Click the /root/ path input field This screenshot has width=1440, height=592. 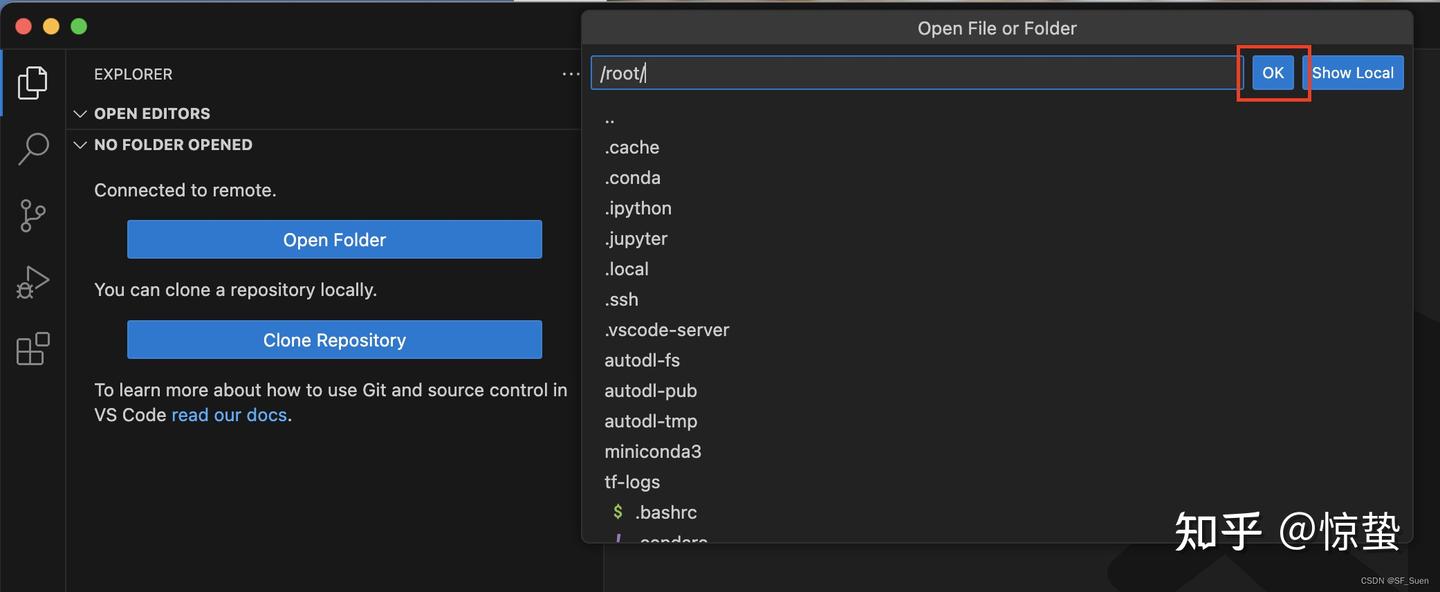click(x=915, y=73)
